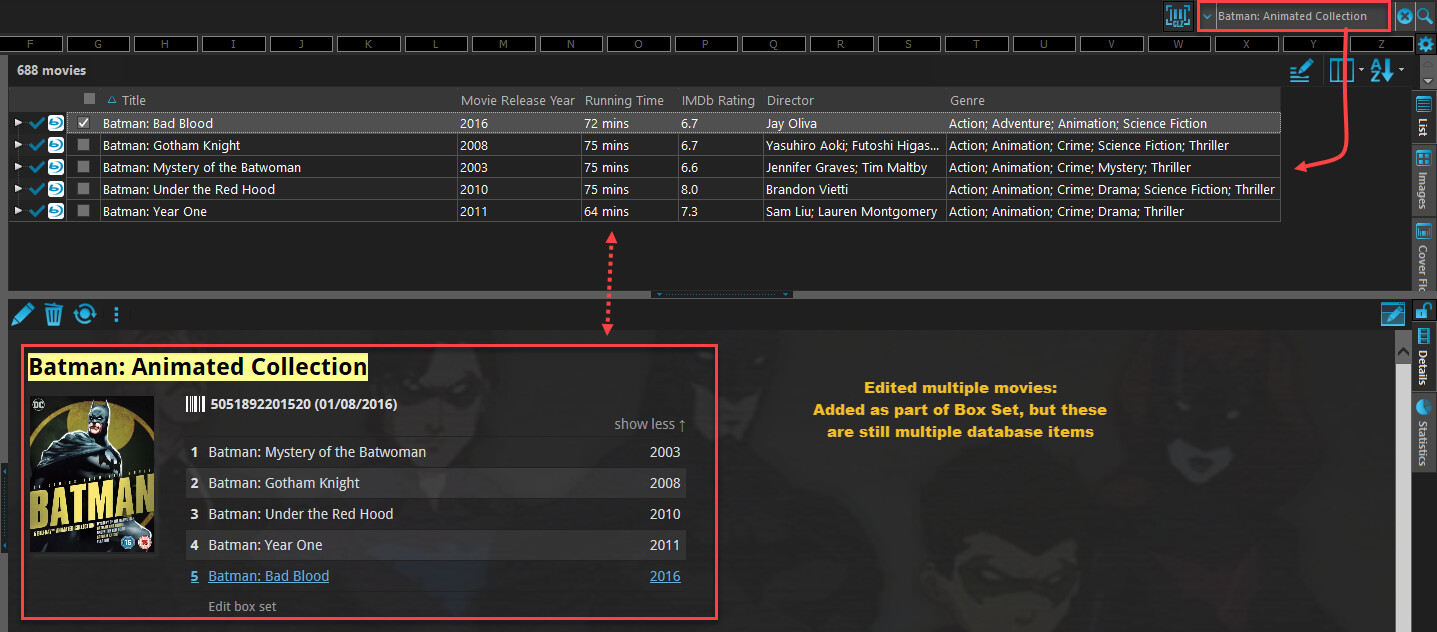1437x632 pixels.
Task: Click the trash can delete icon
Action: coord(54,315)
